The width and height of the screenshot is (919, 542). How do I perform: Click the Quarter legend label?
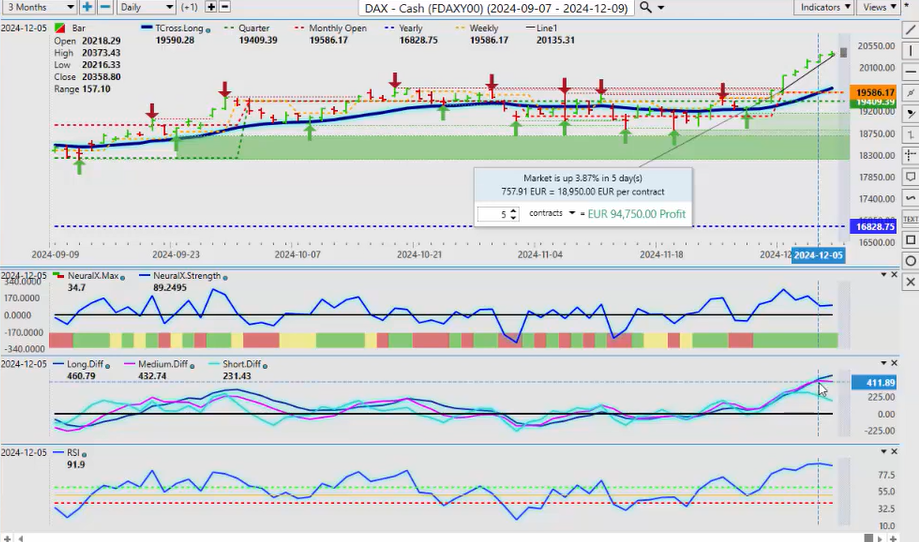[254, 28]
